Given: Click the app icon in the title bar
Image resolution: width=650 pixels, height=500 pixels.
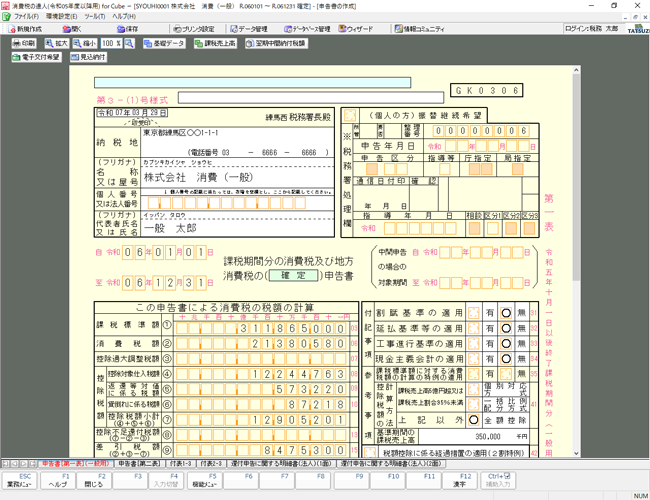Looking at the screenshot, I should (x=5, y=6).
